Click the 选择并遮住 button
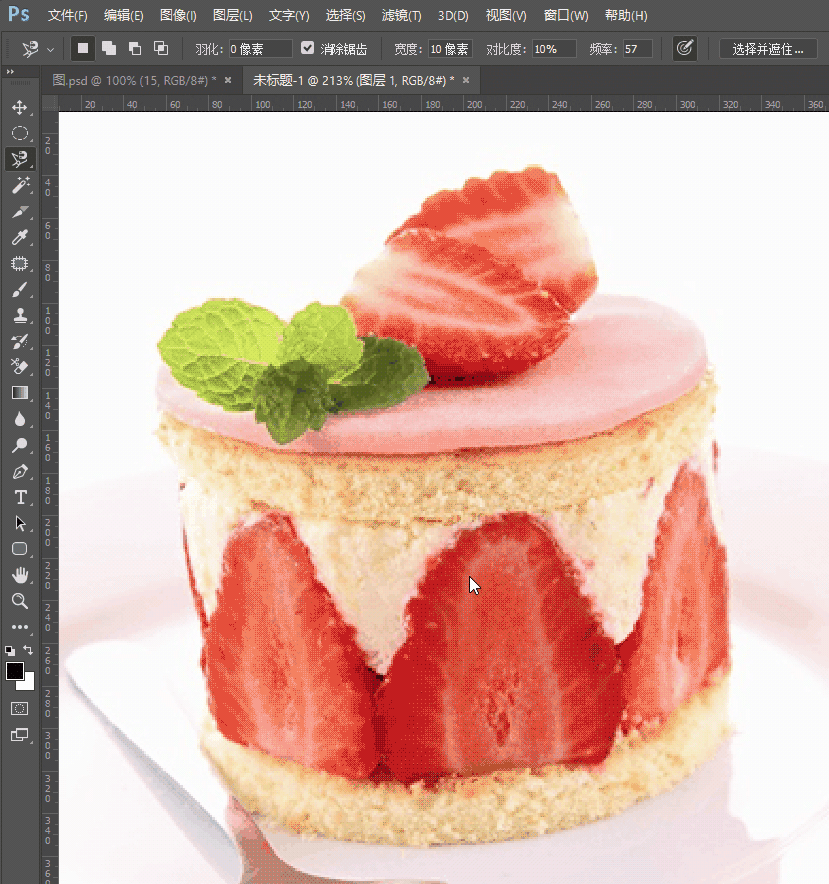The width and height of the screenshot is (829, 884). [767, 48]
